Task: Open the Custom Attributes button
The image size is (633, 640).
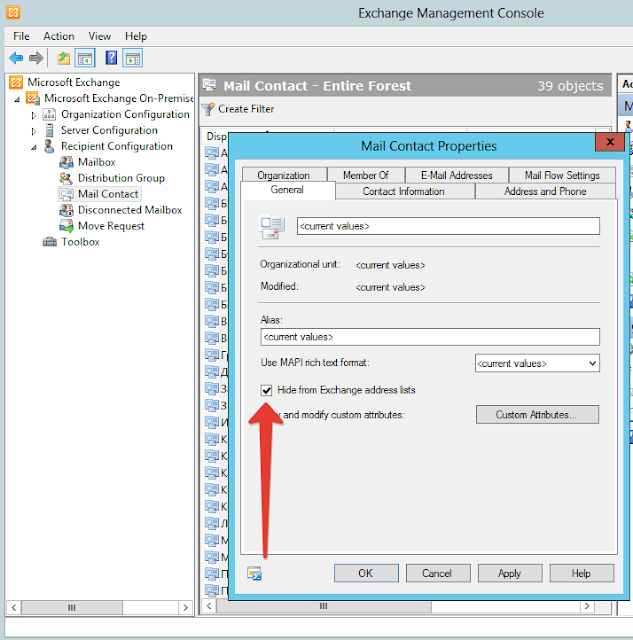Action: pyautogui.click(x=537, y=414)
